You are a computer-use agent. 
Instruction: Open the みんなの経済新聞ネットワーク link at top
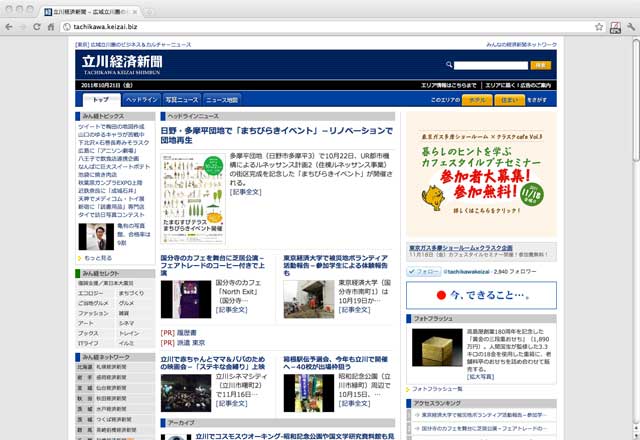point(521,44)
